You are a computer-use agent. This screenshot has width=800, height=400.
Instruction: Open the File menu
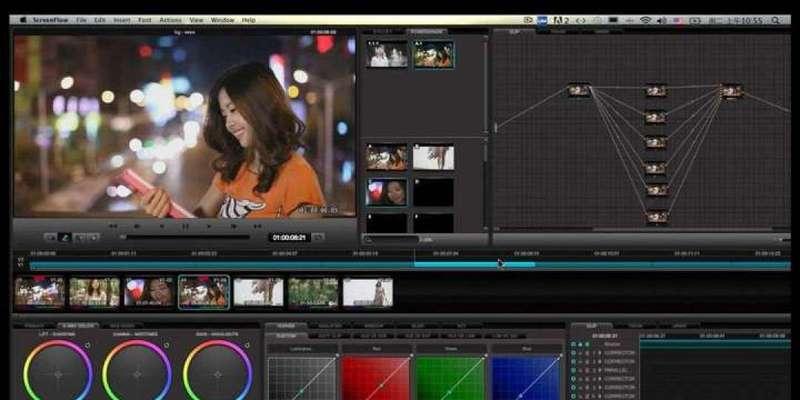[82, 20]
